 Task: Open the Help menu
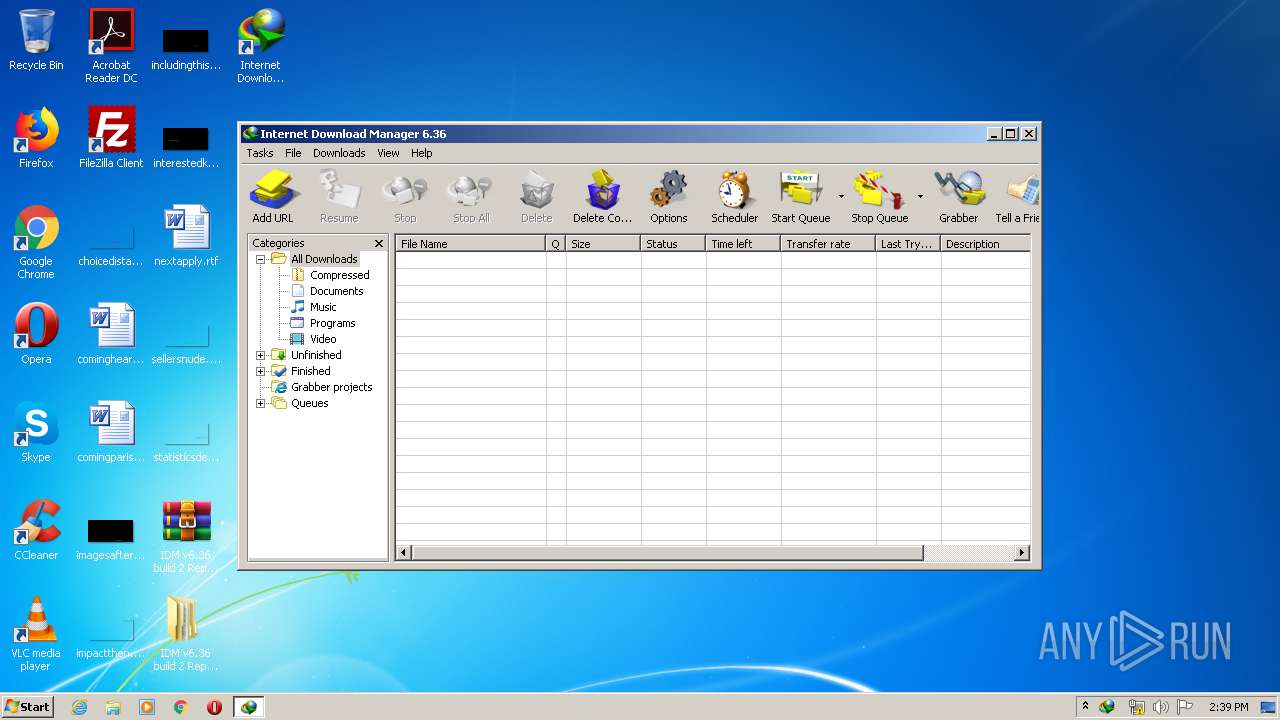(x=422, y=153)
